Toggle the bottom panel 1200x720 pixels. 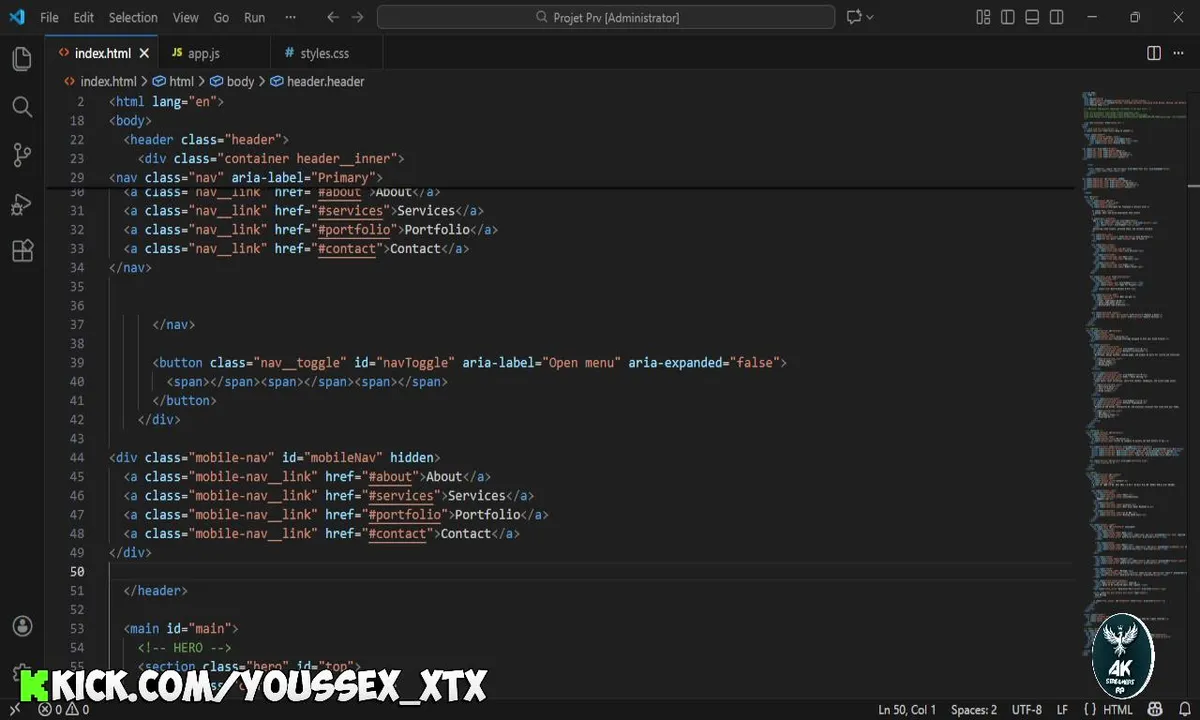1032,17
